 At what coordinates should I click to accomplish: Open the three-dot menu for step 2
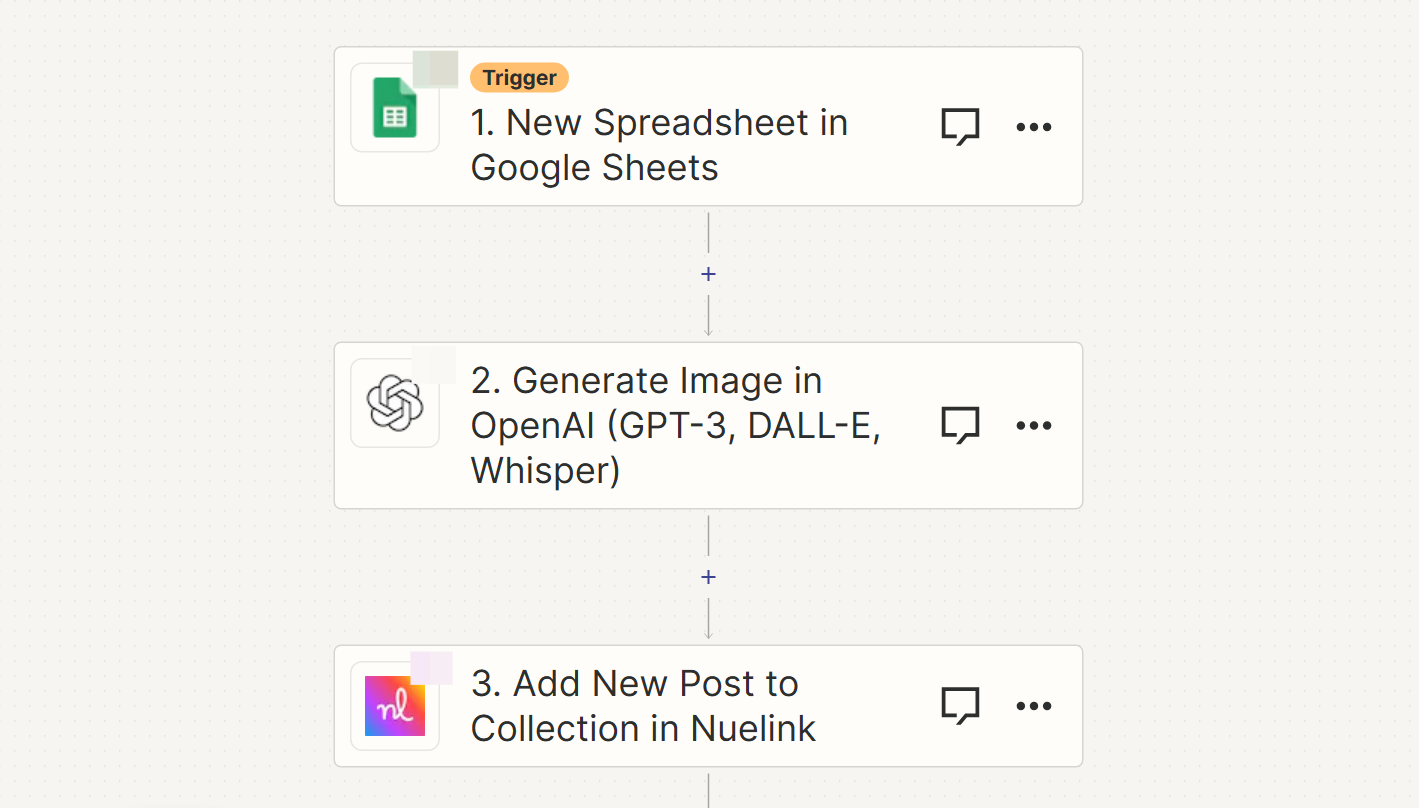tap(1033, 425)
